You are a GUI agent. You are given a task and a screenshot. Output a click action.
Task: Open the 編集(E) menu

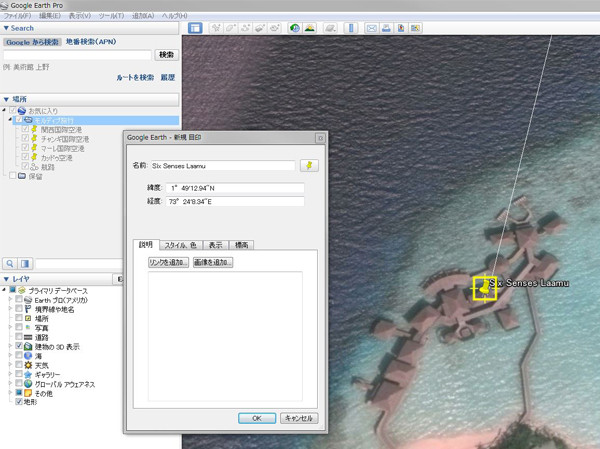(50, 16)
